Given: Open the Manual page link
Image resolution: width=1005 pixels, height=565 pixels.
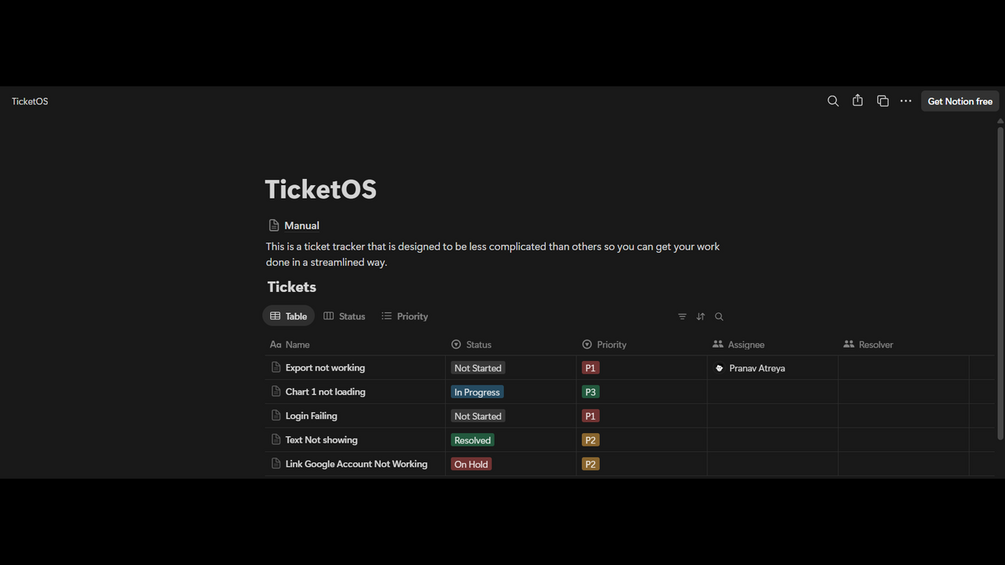Looking at the screenshot, I should (x=301, y=226).
